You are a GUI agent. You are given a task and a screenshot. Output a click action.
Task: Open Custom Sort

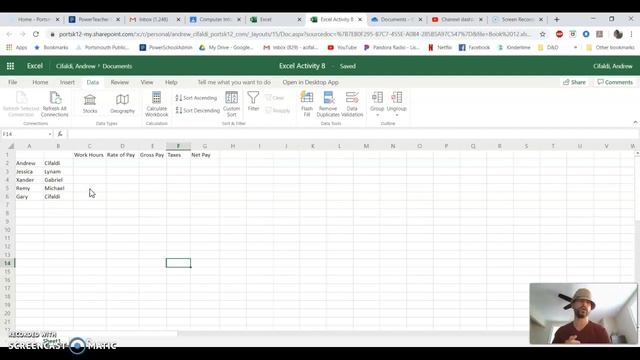pyautogui.click(x=231, y=104)
